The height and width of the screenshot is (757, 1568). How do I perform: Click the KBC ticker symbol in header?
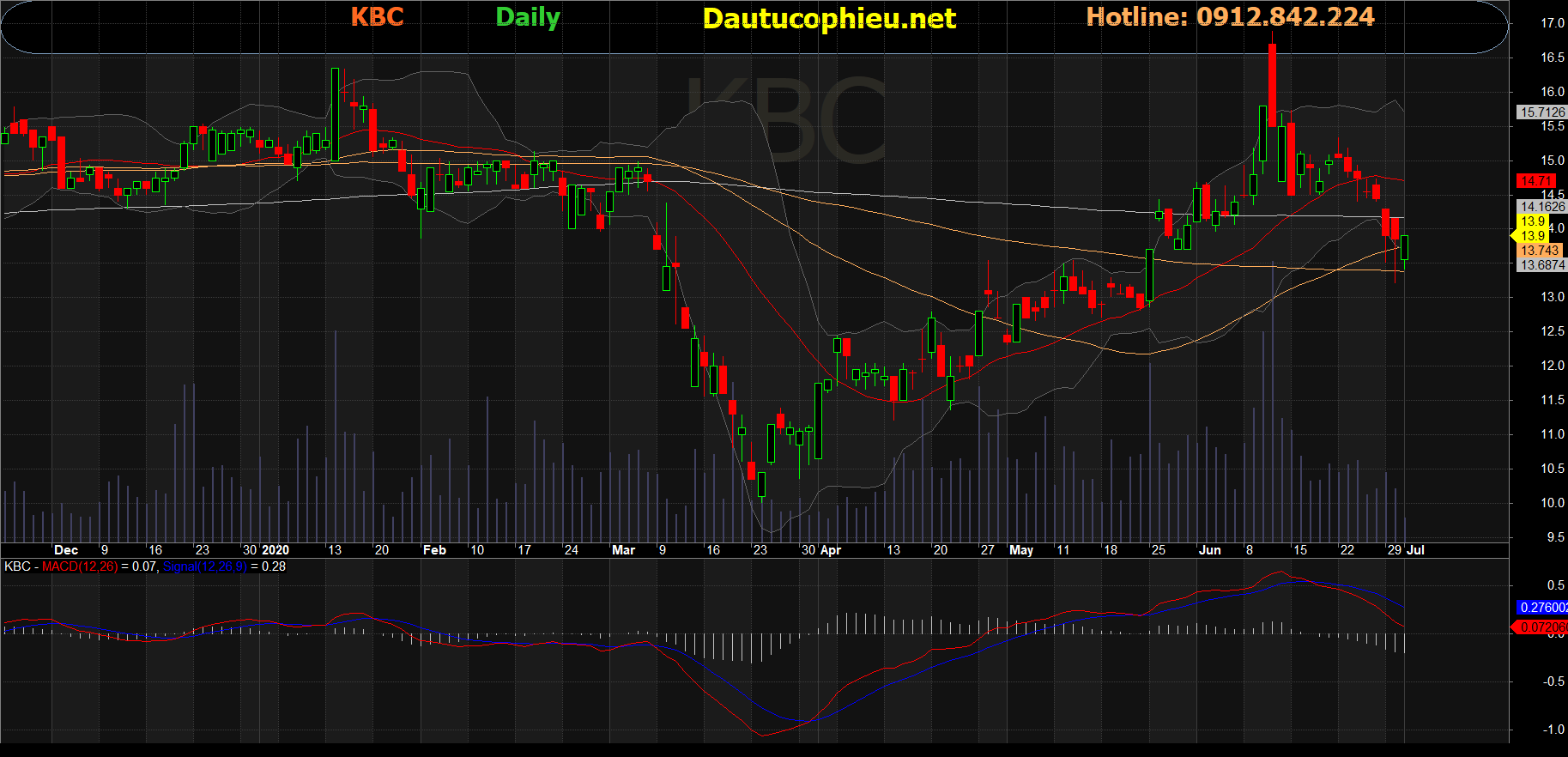[x=377, y=17]
